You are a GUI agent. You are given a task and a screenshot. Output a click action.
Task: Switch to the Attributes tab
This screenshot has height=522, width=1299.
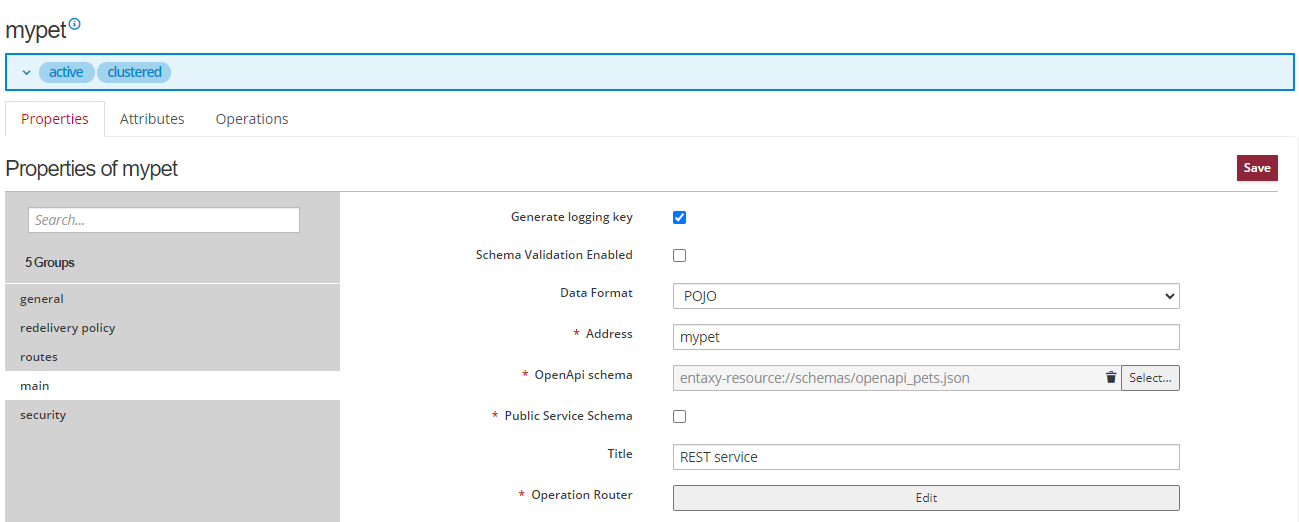152,119
